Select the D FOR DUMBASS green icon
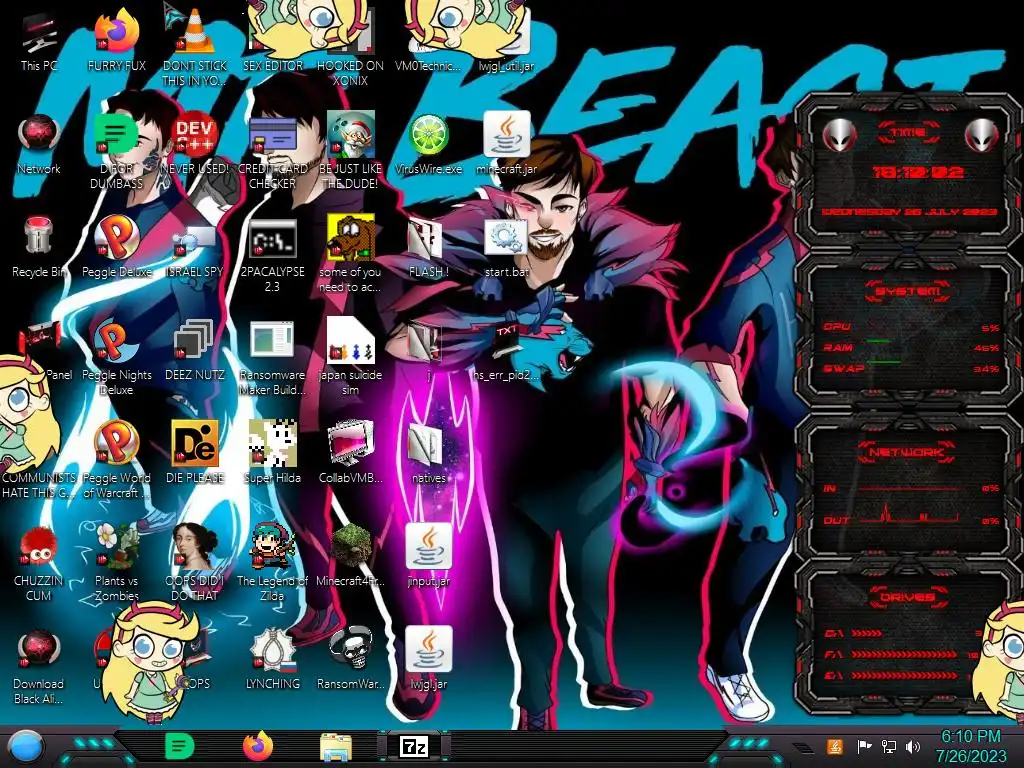 pos(117,152)
